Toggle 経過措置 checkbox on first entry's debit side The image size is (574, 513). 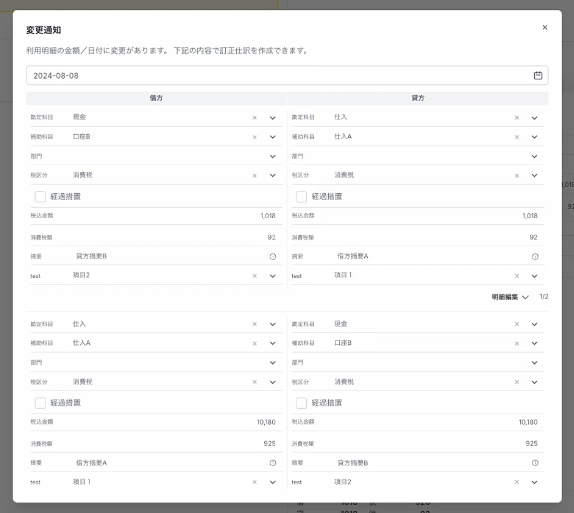coord(40,197)
